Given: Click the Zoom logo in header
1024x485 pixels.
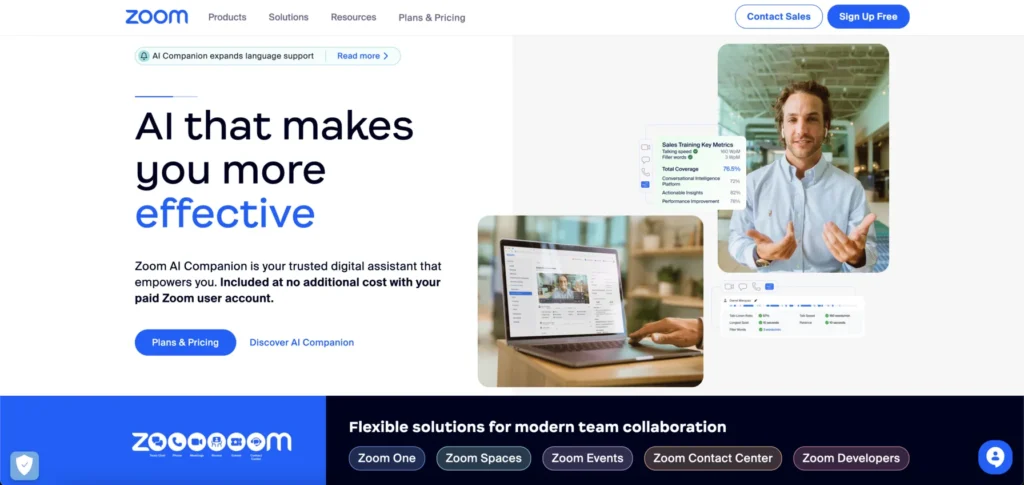Looking at the screenshot, I should [157, 17].
